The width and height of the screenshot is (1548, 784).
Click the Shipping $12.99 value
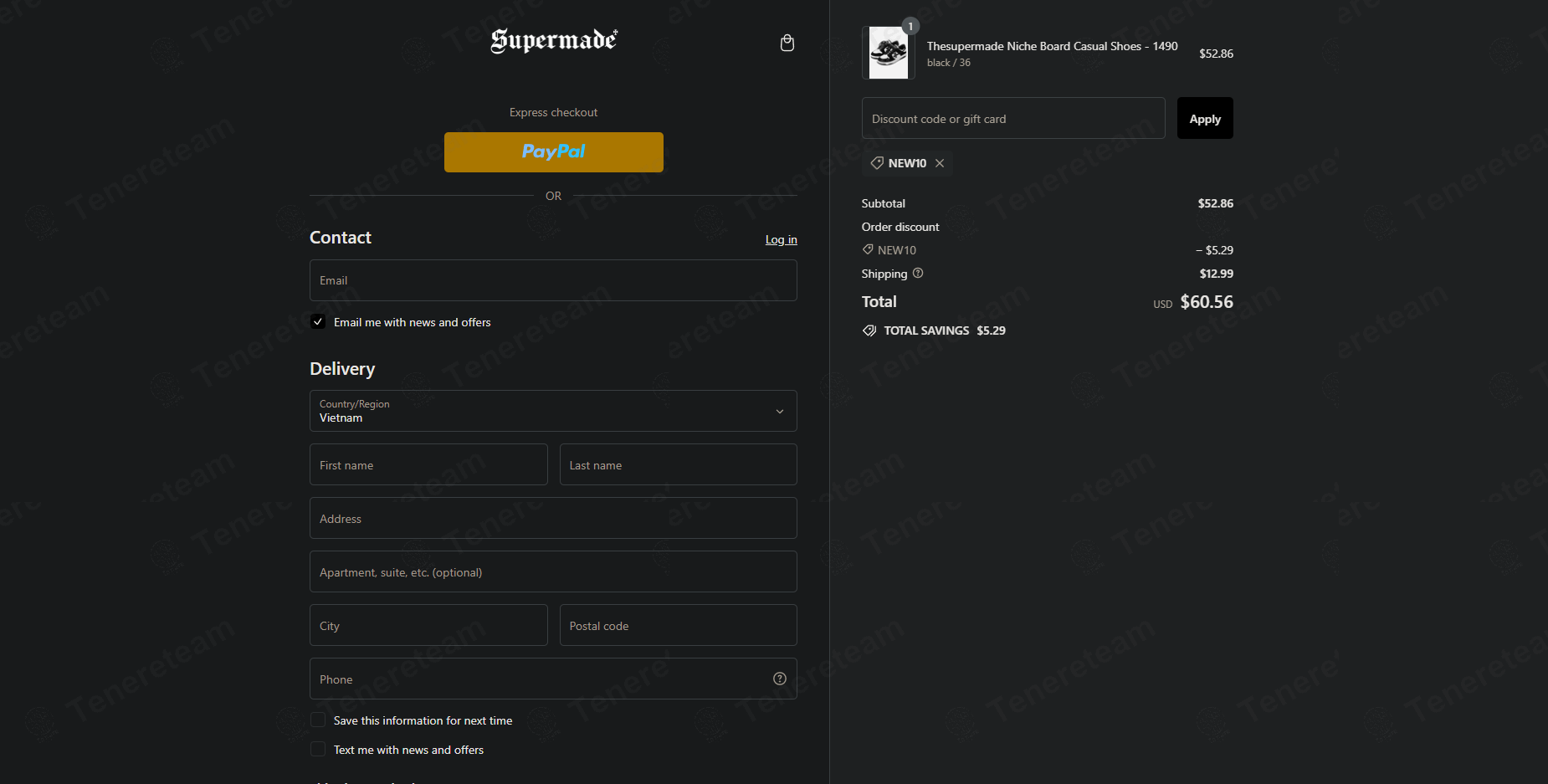[x=1216, y=274]
